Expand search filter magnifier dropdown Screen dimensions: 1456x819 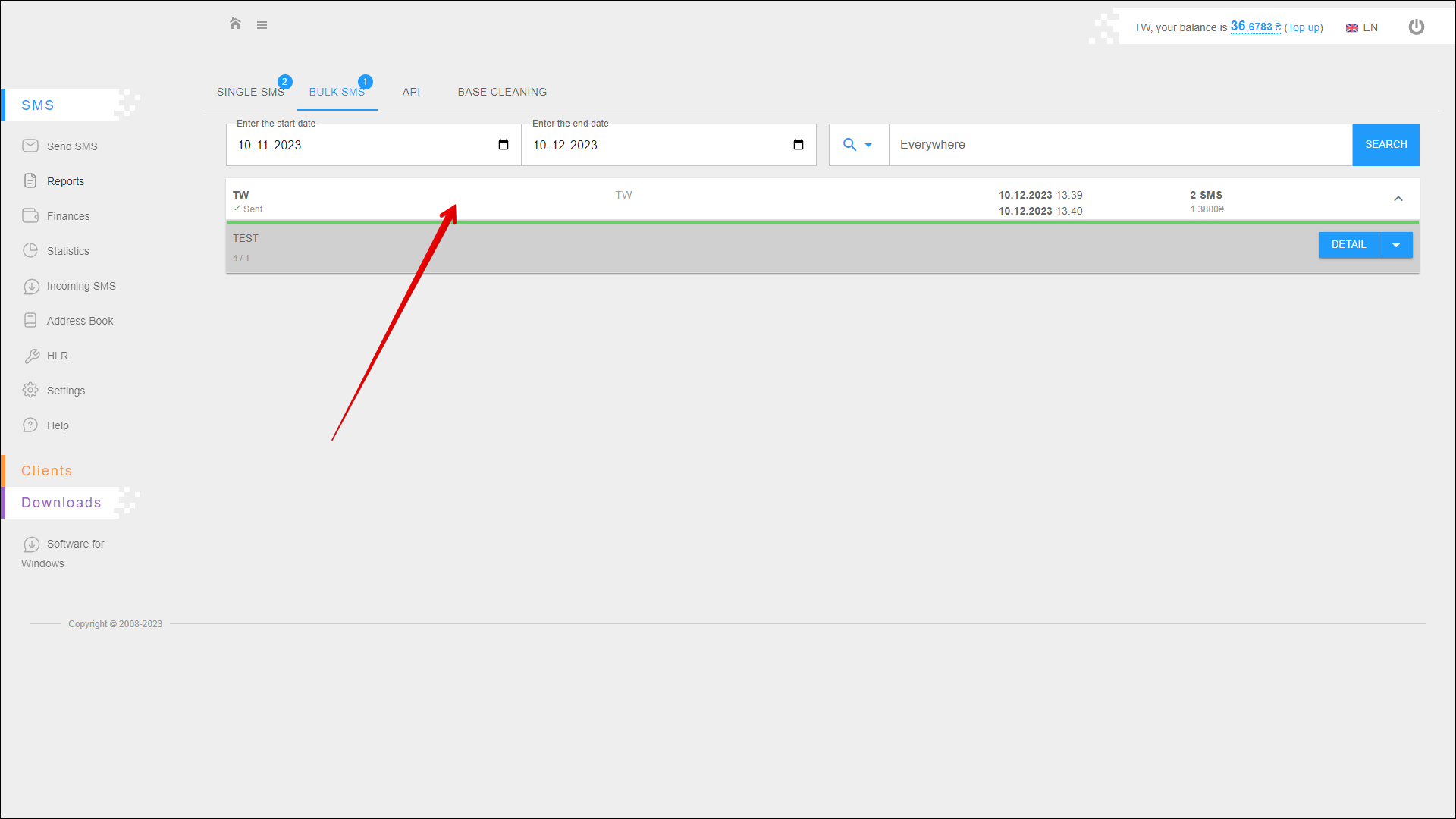coord(858,145)
